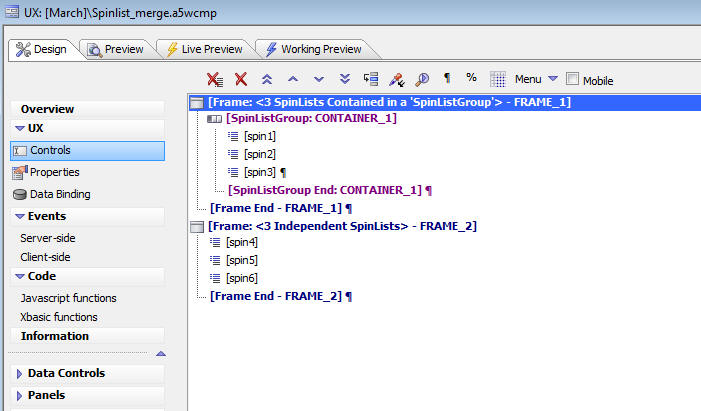The image size is (701, 411).
Task: Move selected control up one position
Action: (293, 79)
